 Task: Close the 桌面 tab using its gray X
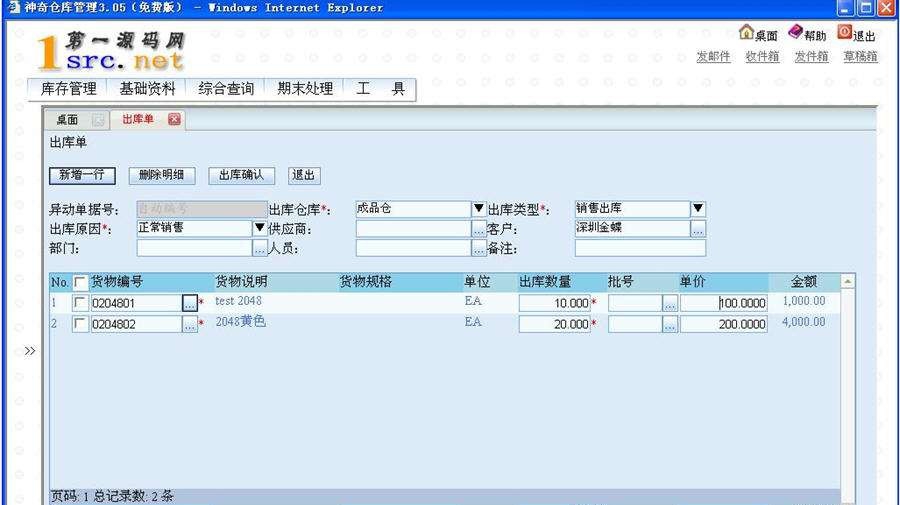[98, 120]
